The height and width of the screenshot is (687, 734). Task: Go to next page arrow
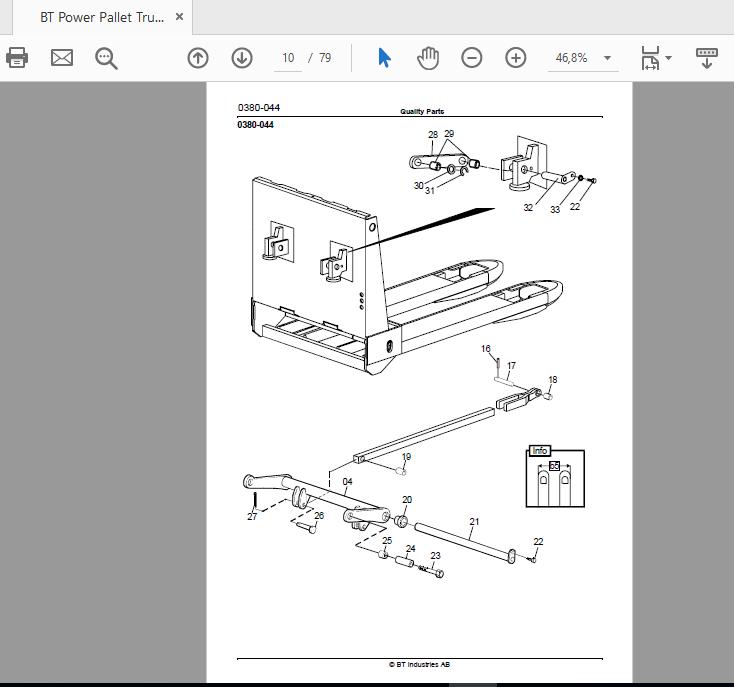242,58
